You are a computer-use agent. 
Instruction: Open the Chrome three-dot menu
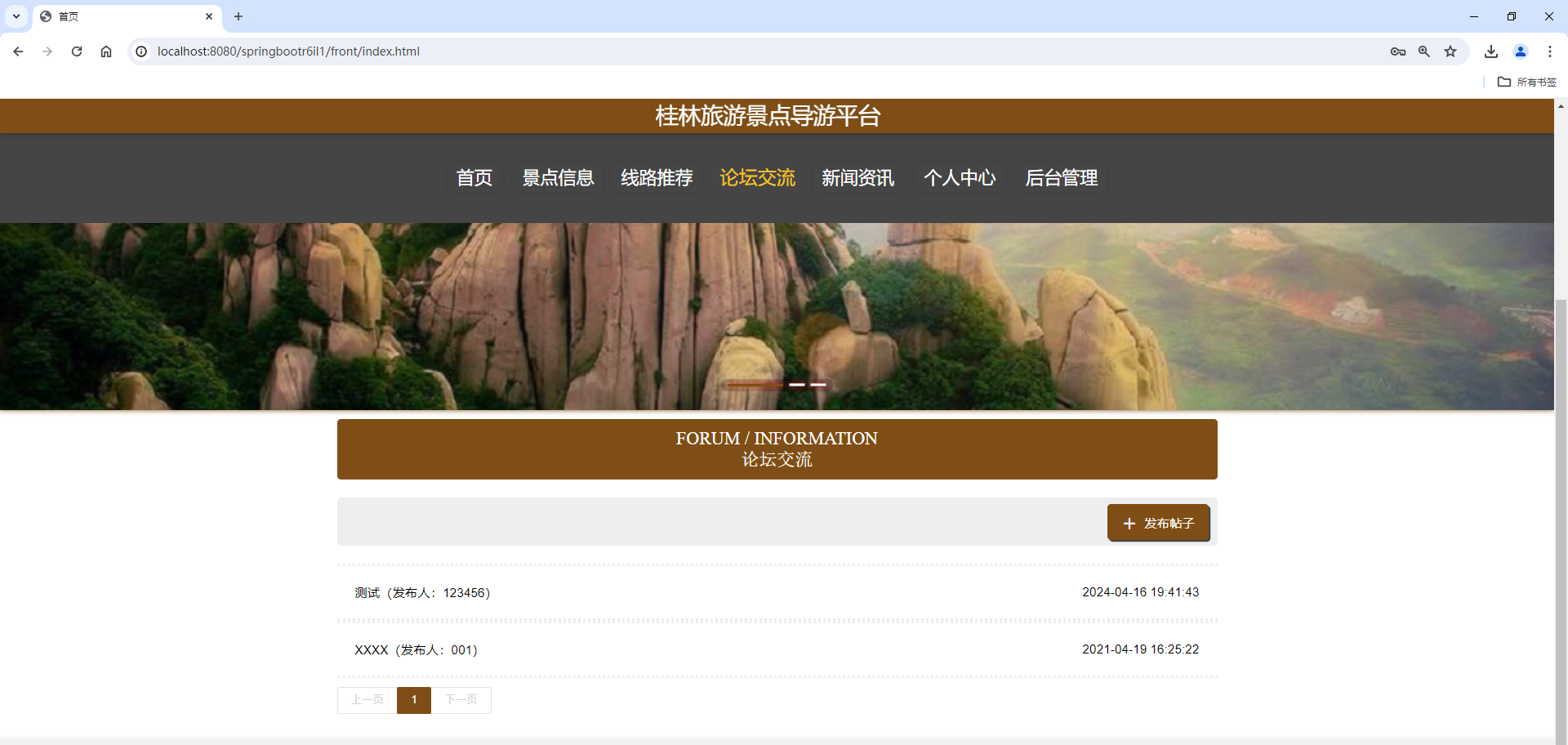1550,51
